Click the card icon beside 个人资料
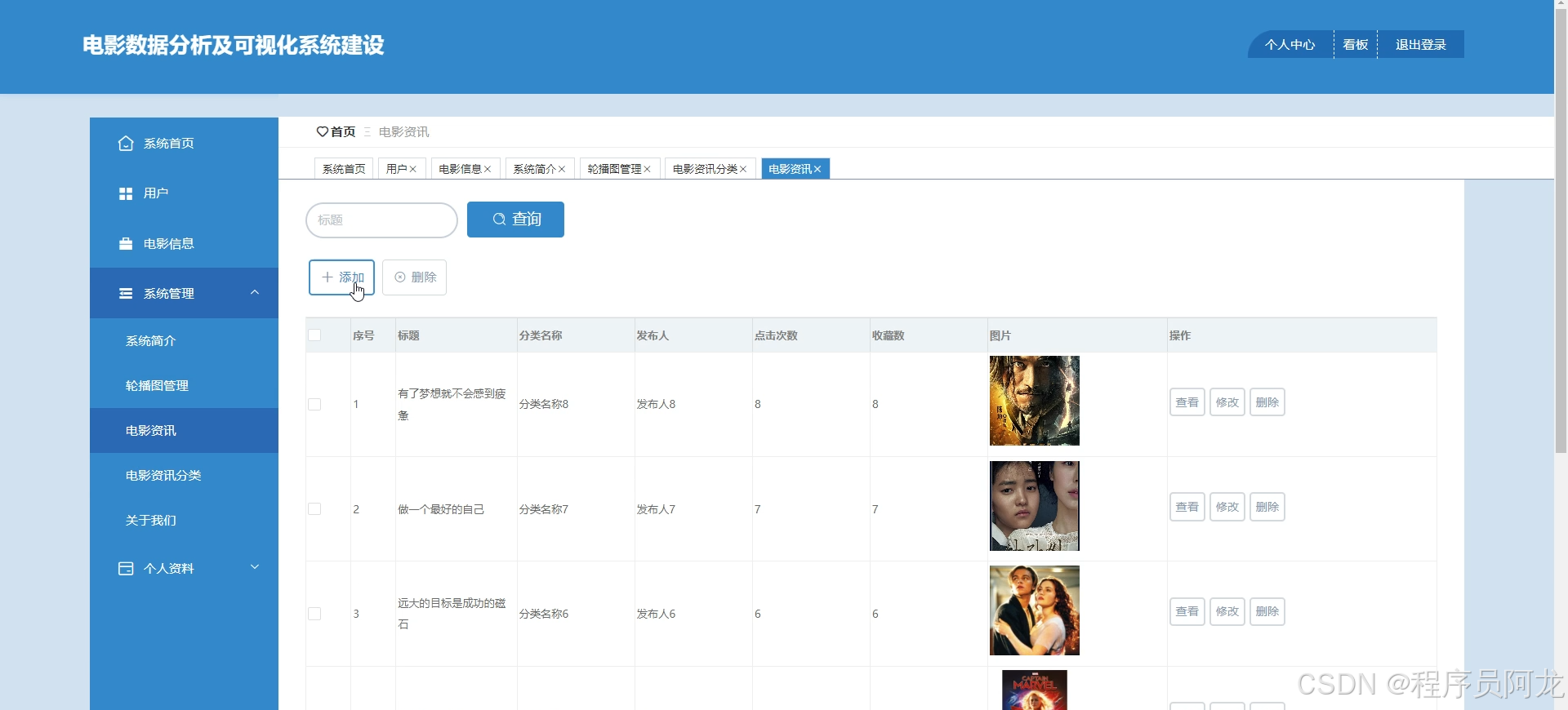The height and width of the screenshot is (710, 1568). 126,569
